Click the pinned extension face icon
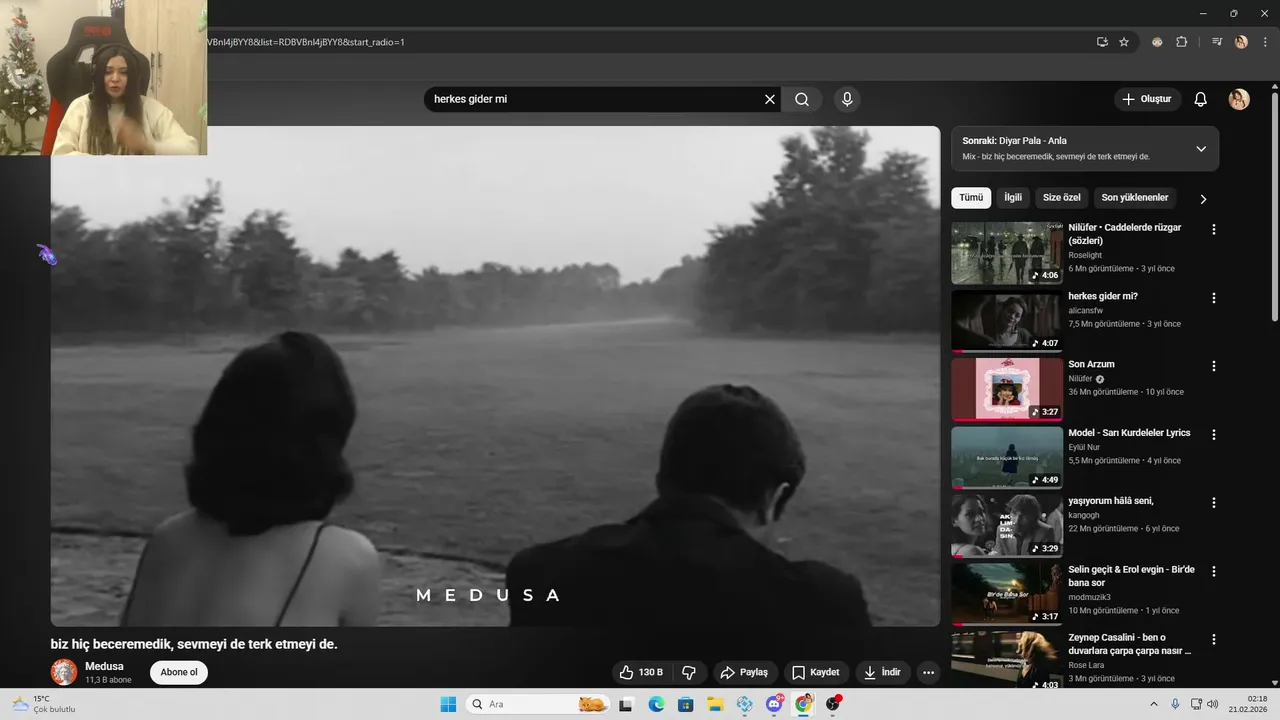Viewport: 1280px width, 720px height. (1157, 42)
